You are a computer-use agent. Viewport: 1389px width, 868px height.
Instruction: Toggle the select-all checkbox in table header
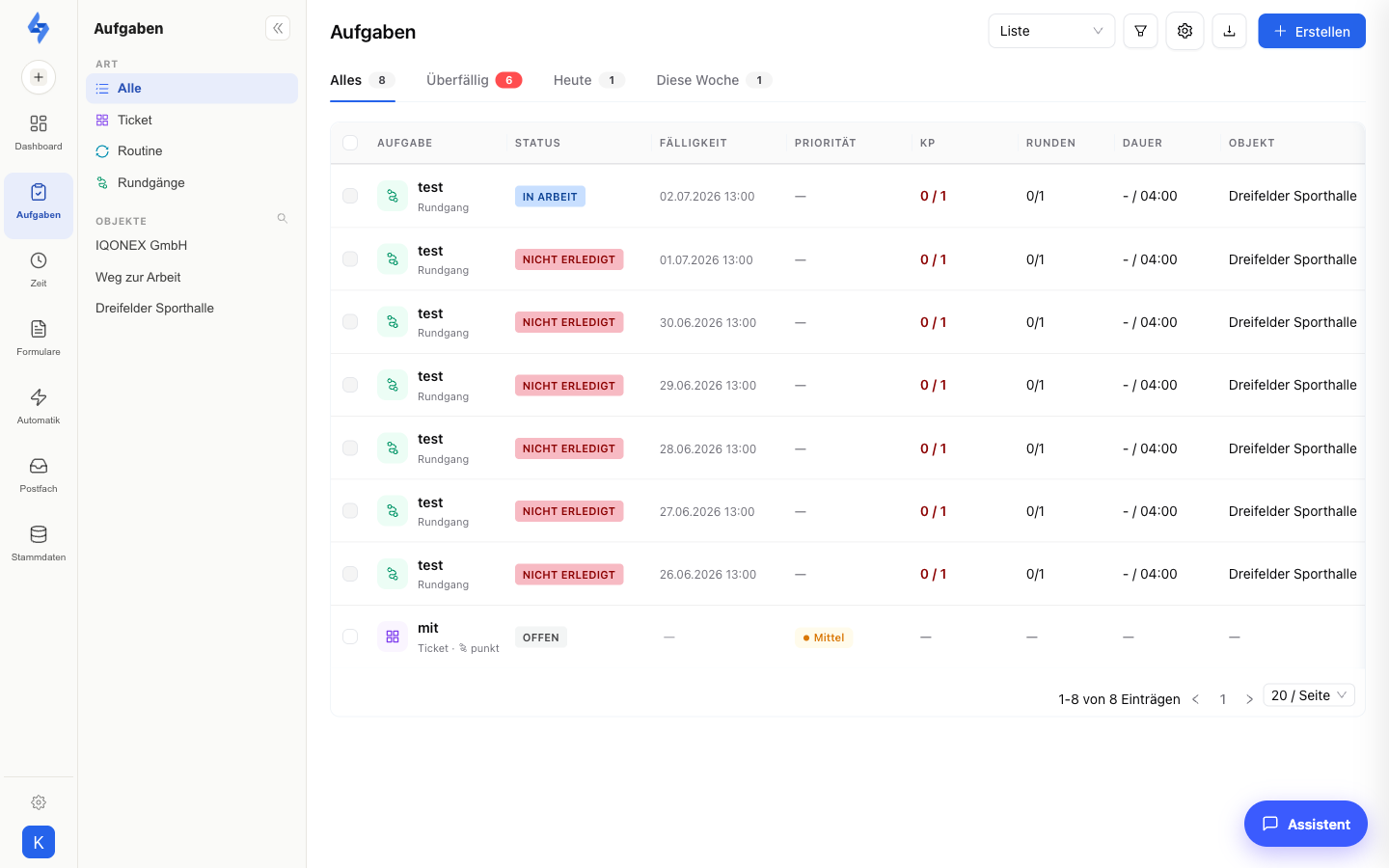pyautogui.click(x=350, y=143)
